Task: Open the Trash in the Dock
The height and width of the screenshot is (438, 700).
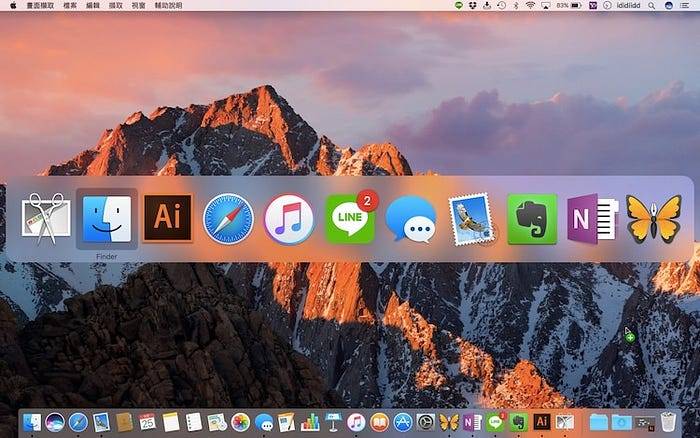Action: (x=668, y=422)
